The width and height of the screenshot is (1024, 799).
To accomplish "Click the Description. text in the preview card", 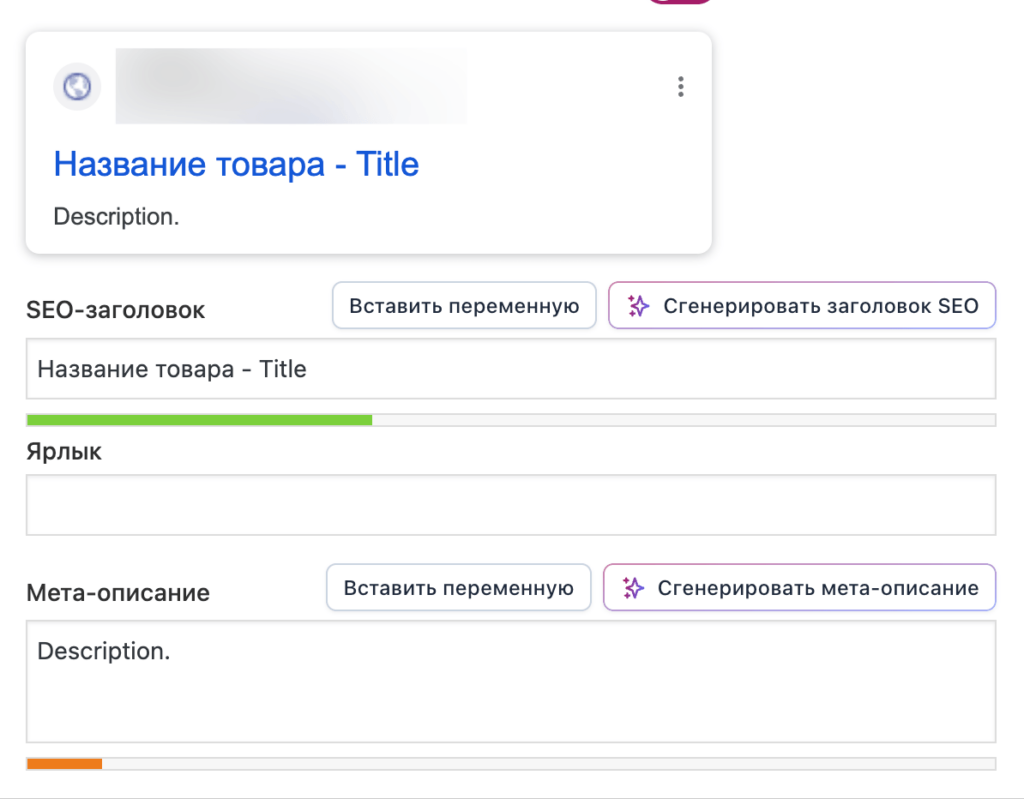I will click(x=116, y=217).
